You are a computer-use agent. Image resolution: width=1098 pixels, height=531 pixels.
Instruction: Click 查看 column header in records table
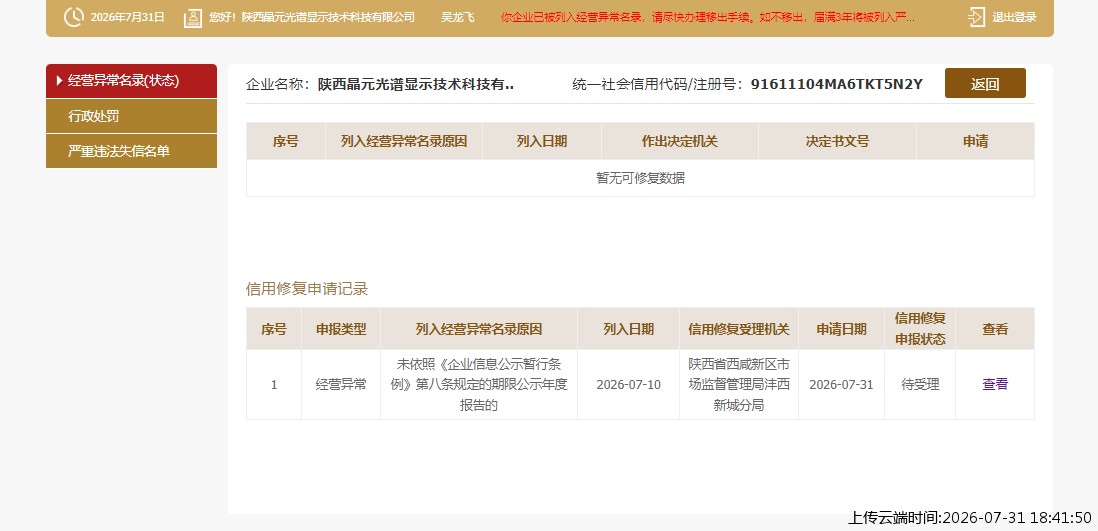(x=994, y=329)
